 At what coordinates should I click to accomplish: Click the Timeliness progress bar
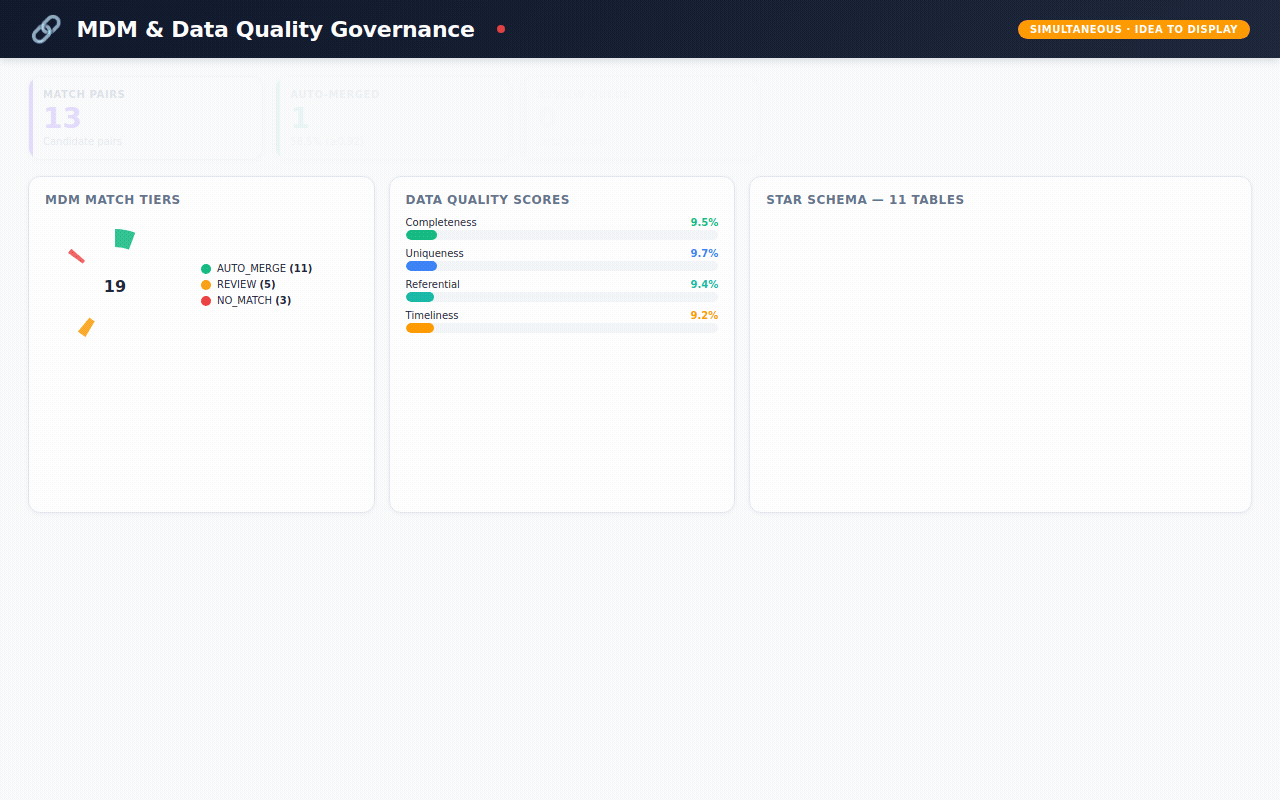click(x=561, y=328)
